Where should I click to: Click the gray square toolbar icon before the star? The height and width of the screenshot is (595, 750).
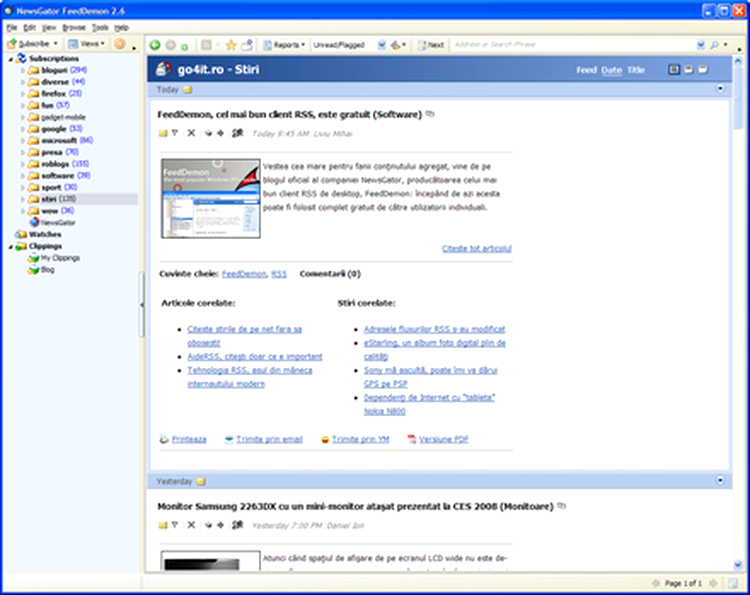click(x=206, y=45)
